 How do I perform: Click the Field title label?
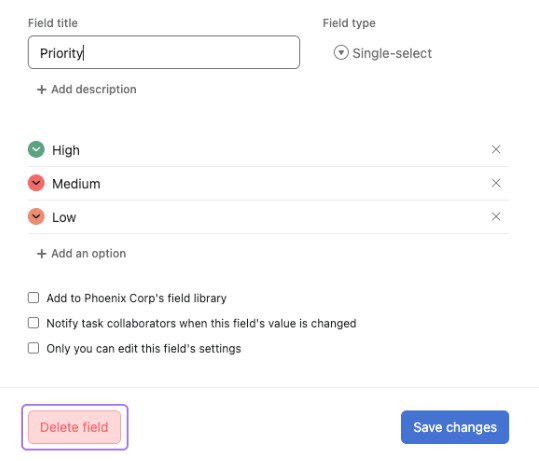53,23
